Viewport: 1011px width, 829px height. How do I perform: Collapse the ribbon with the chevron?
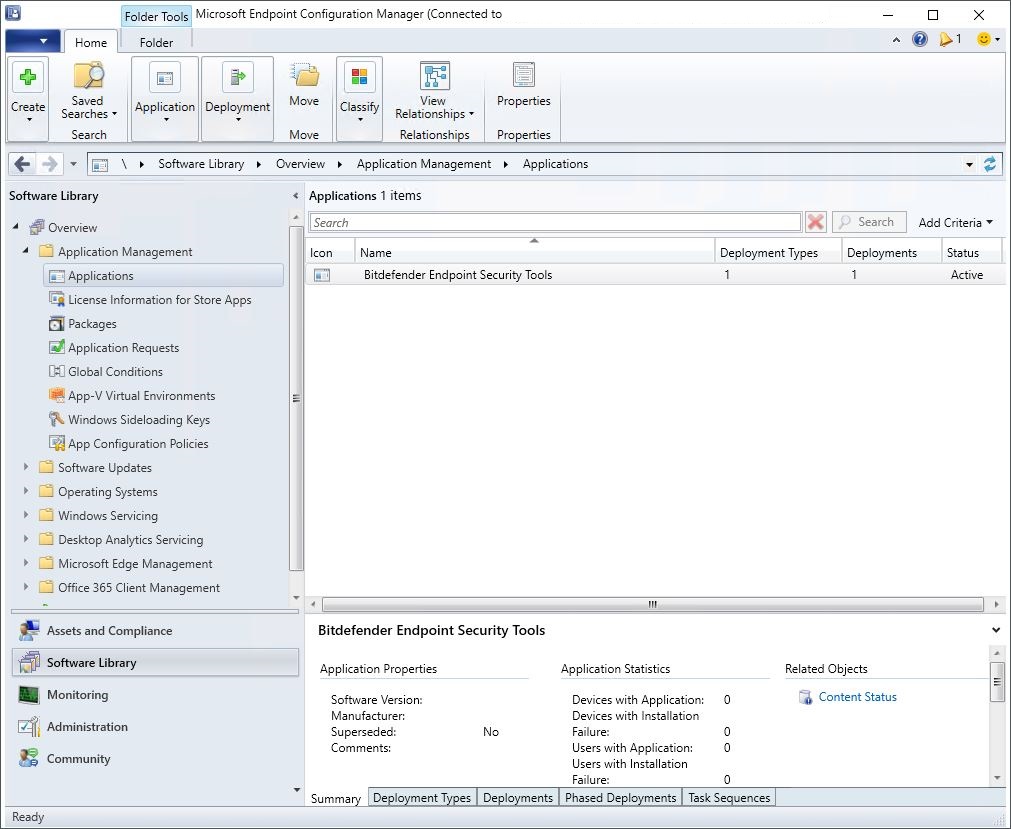point(897,38)
